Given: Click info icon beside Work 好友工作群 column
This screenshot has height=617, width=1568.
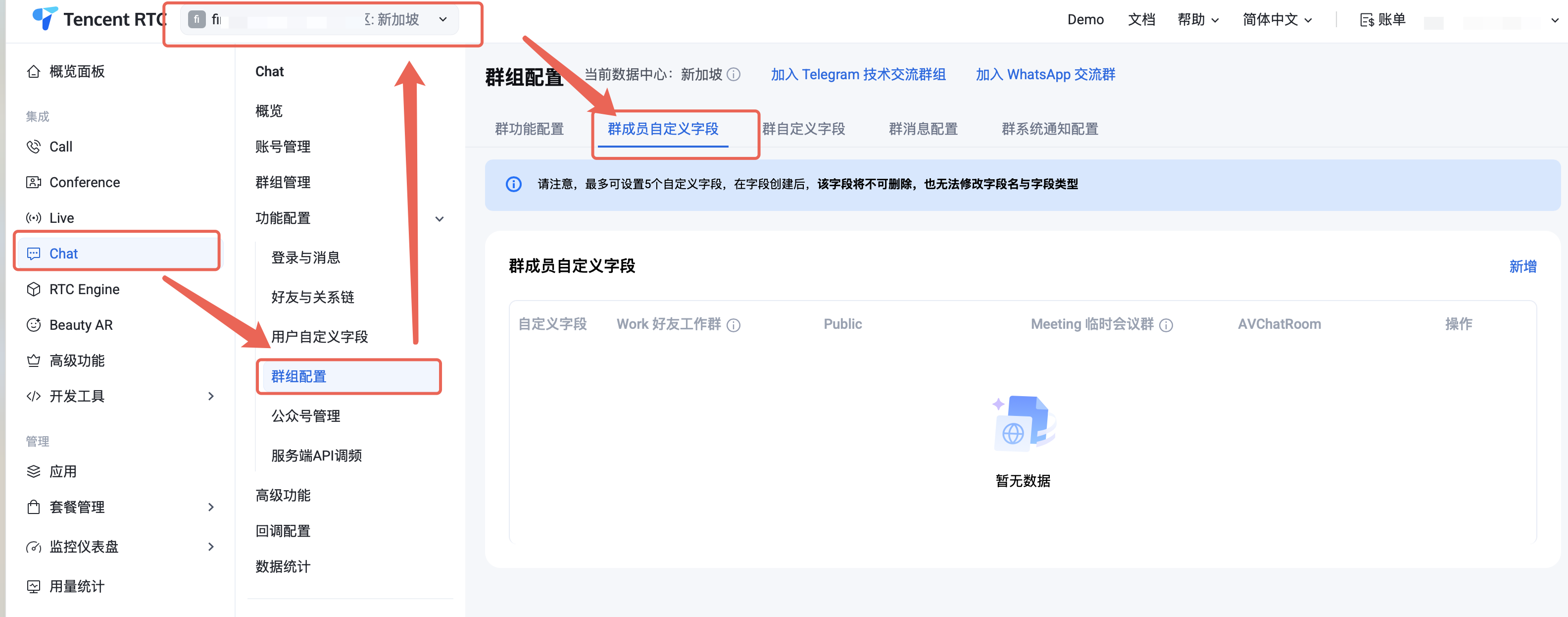Looking at the screenshot, I should 734,325.
